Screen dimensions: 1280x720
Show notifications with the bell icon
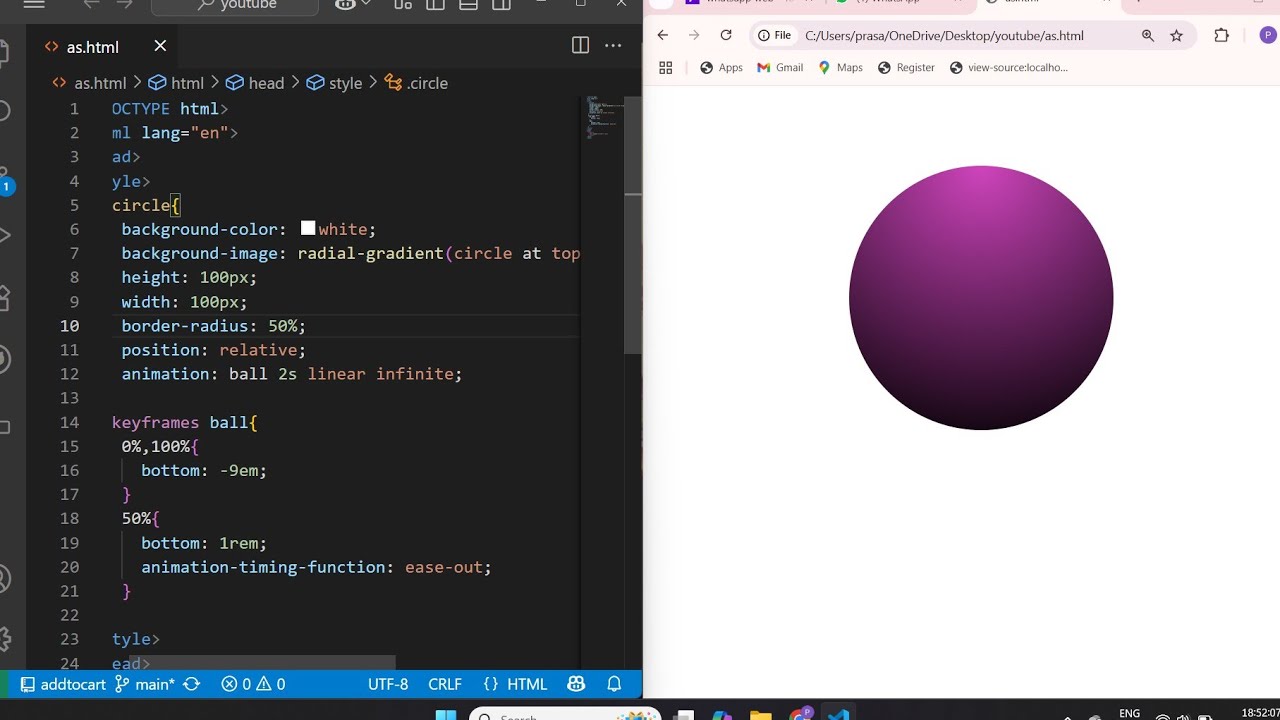pyautogui.click(x=614, y=684)
